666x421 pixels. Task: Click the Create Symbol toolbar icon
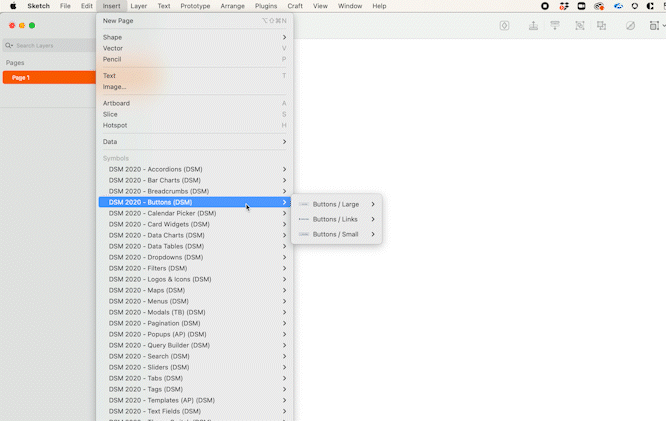click(x=504, y=25)
